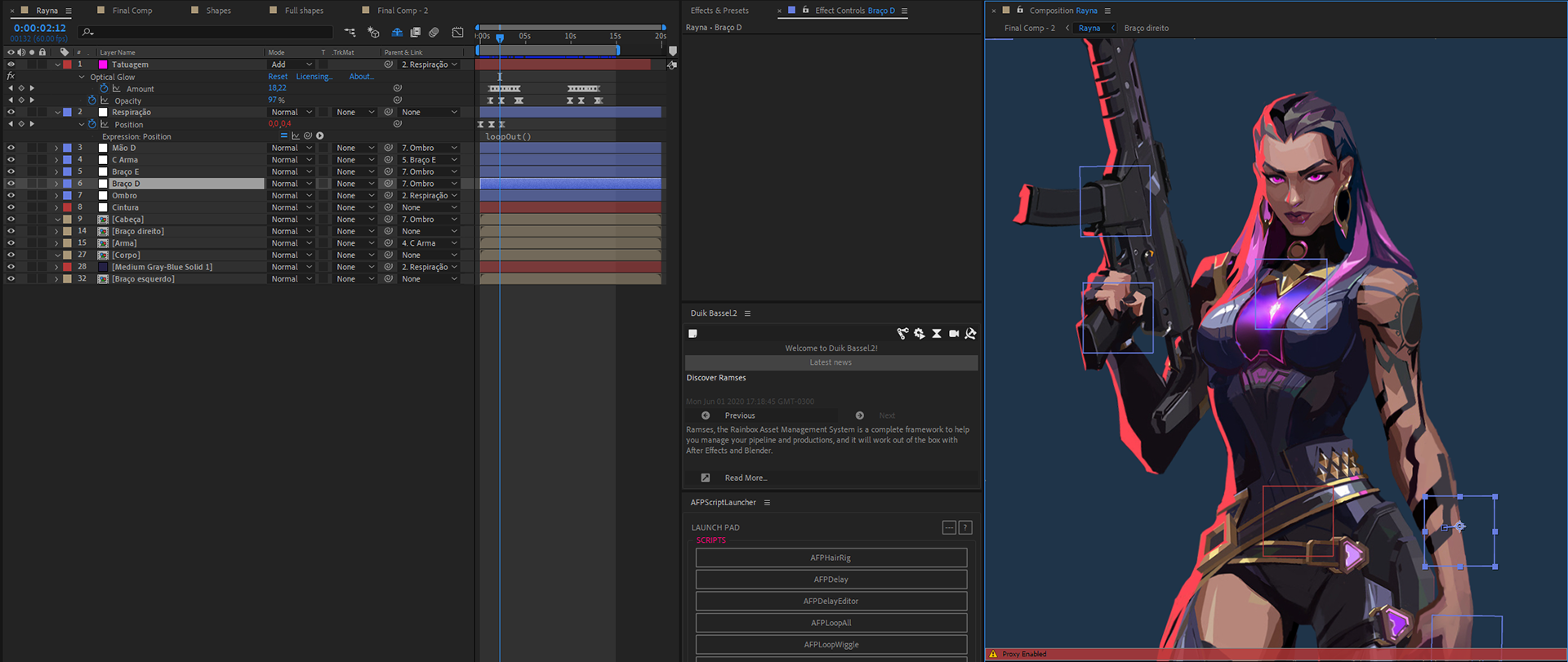Click parent pick whip on Tatuagem layer
Viewport: 1568px width, 662px height.
click(x=389, y=64)
